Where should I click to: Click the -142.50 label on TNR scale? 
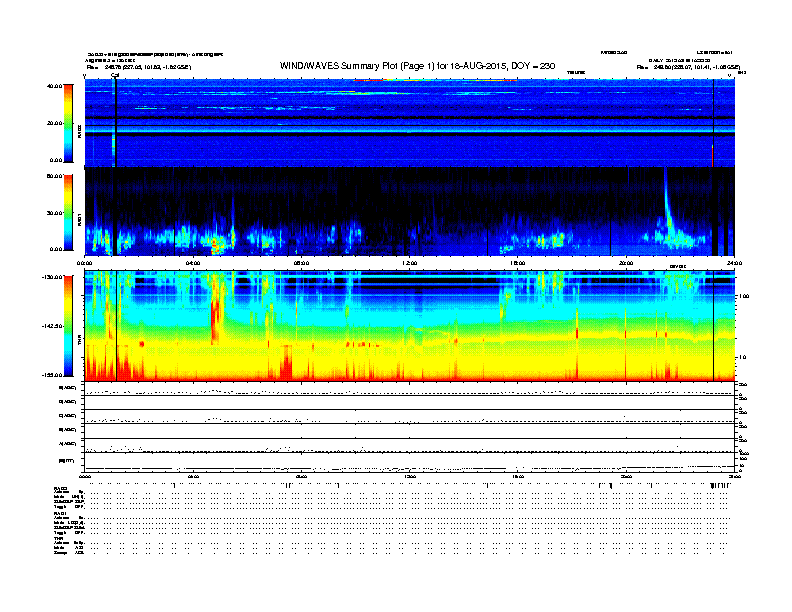coord(53,326)
